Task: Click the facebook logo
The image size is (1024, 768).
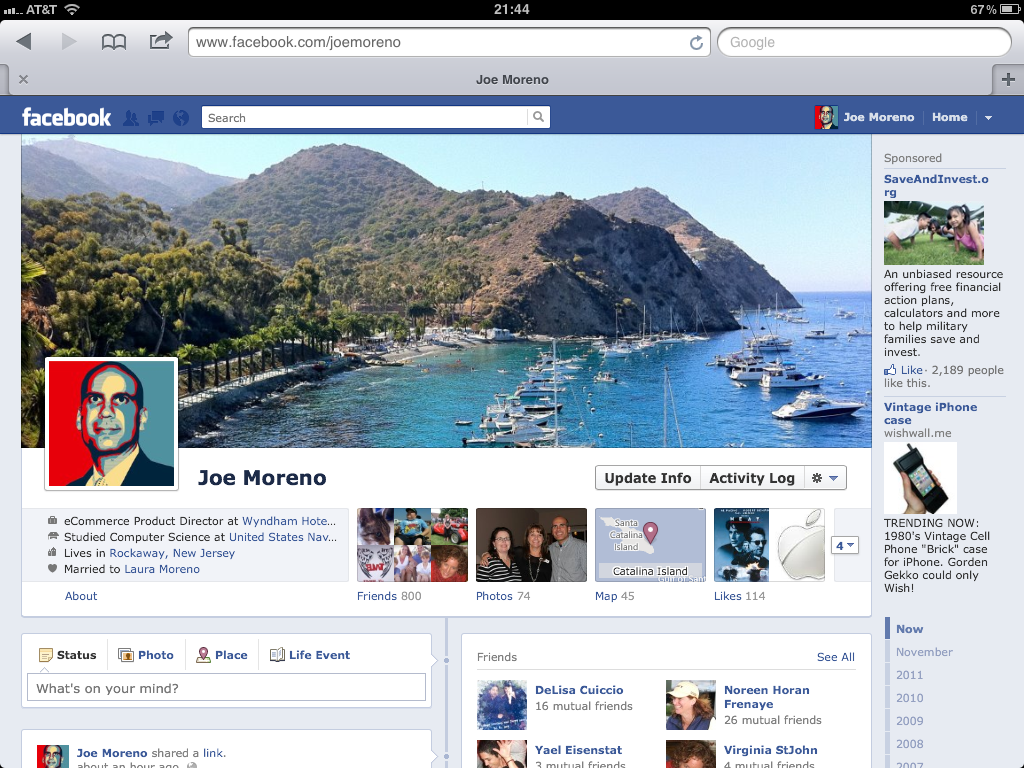Action: [x=67, y=118]
